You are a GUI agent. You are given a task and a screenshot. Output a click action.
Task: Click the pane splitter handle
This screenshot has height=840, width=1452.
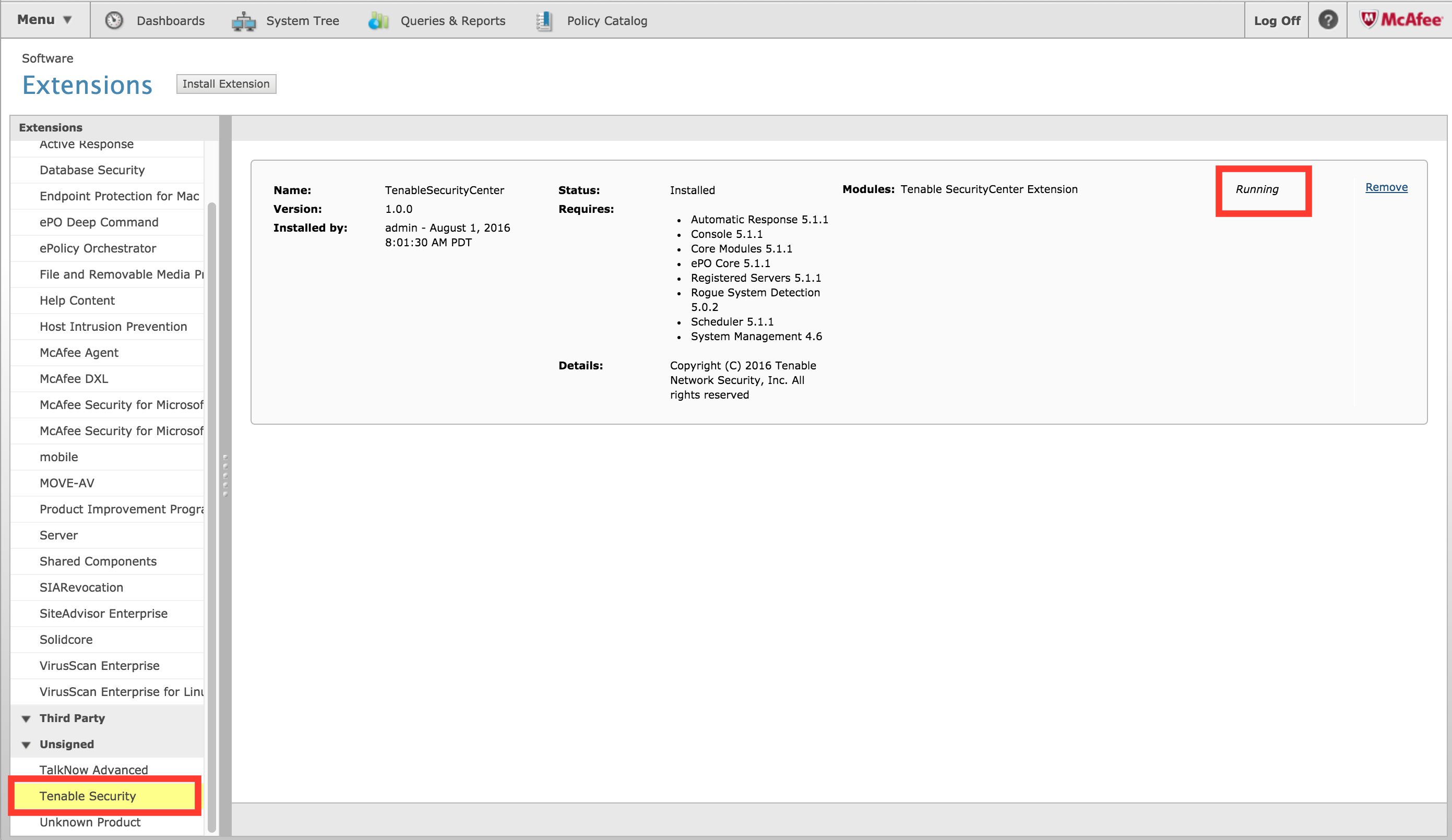pyautogui.click(x=225, y=475)
